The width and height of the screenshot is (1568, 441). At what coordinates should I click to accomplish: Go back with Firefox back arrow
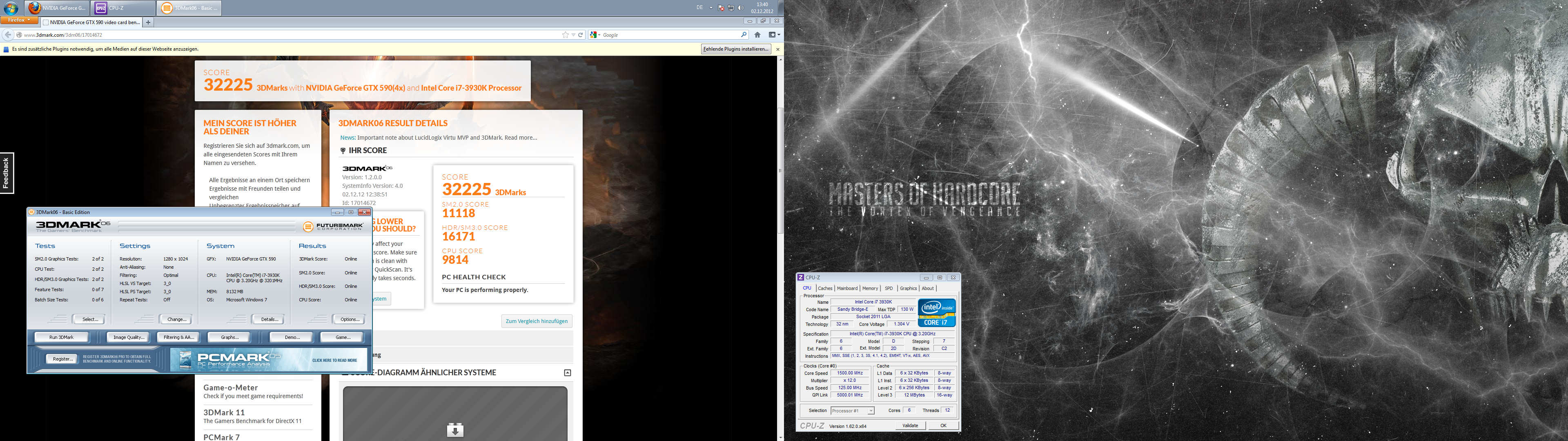click(x=8, y=35)
